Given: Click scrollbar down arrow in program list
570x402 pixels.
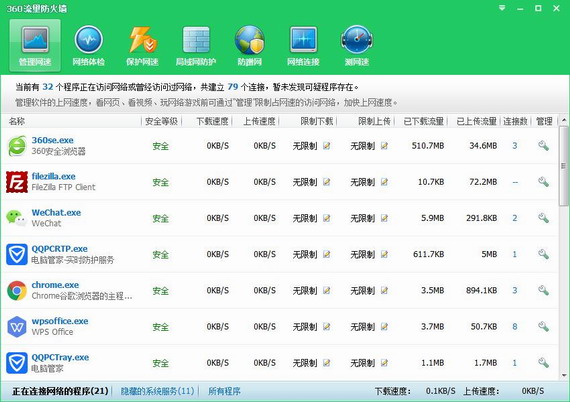Looking at the screenshot, I should tap(564, 375).
